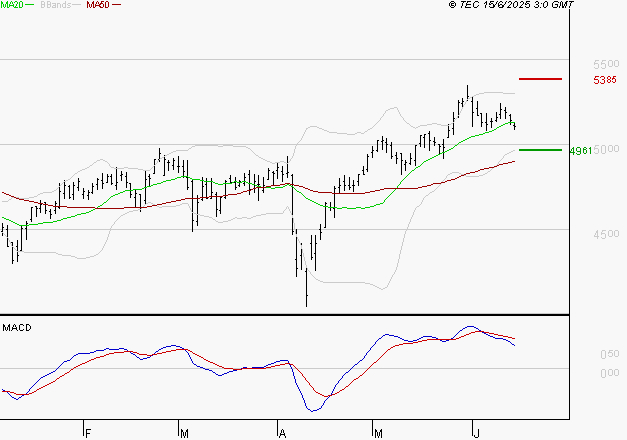Click the BBands legend label
This screenshot has width=627, height=440.
click(x=56, y=5)
